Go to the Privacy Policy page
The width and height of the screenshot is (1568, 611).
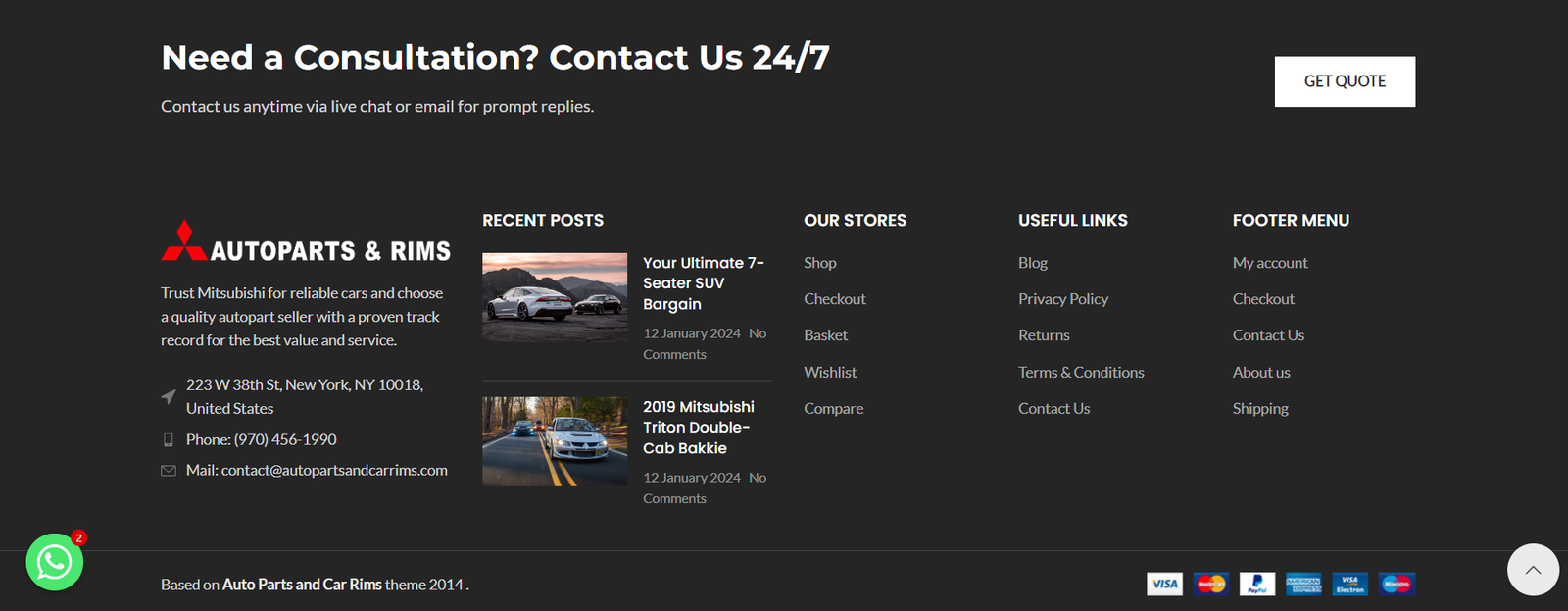1063,299
